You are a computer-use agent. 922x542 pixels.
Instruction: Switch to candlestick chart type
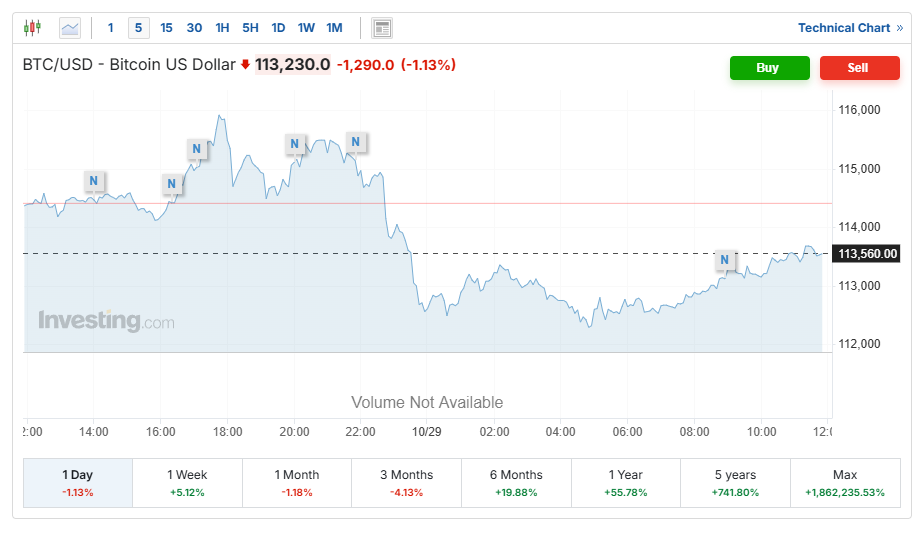(x=33, y=28)
